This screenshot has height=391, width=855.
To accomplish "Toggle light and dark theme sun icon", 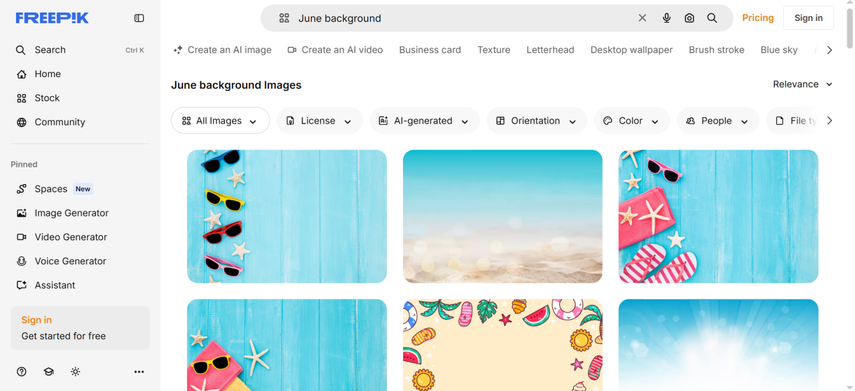I will pyautogui.click(x=75, y=372).
